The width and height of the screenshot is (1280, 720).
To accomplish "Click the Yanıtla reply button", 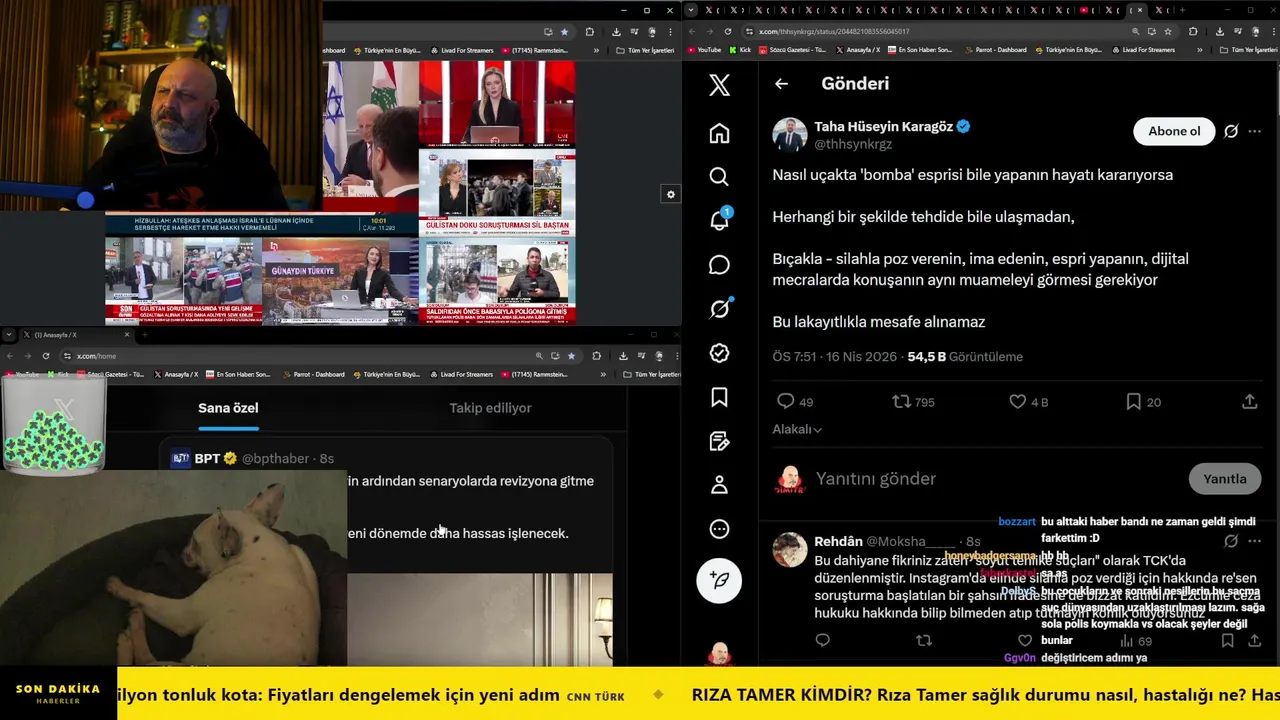I will click(x=1225, y=479).
